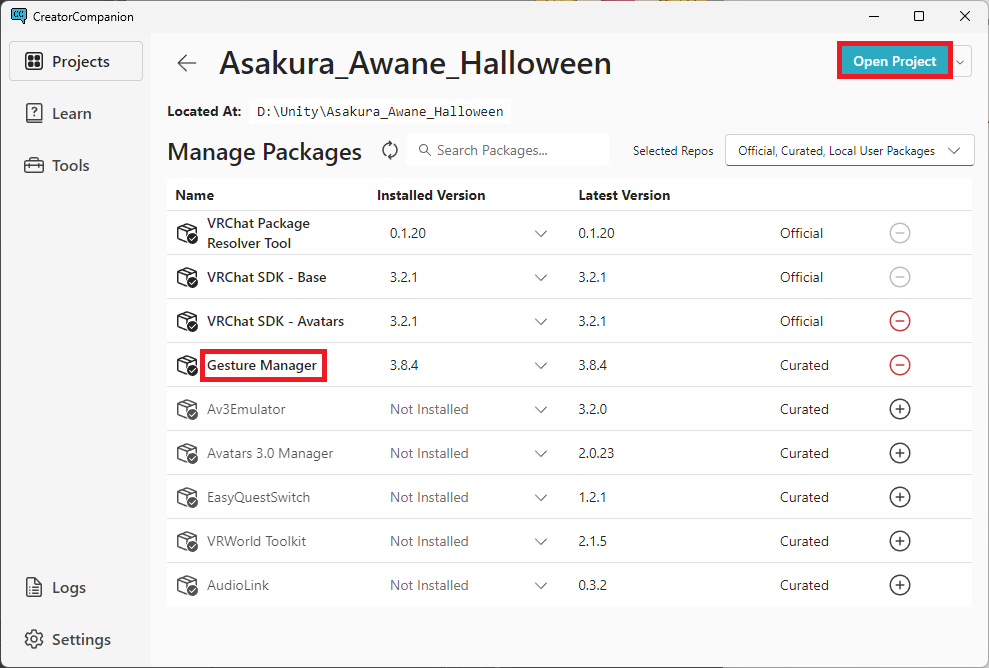Remove VRChat SDK - Avatars package
989x668 pixels.
[x=899, y=321]
